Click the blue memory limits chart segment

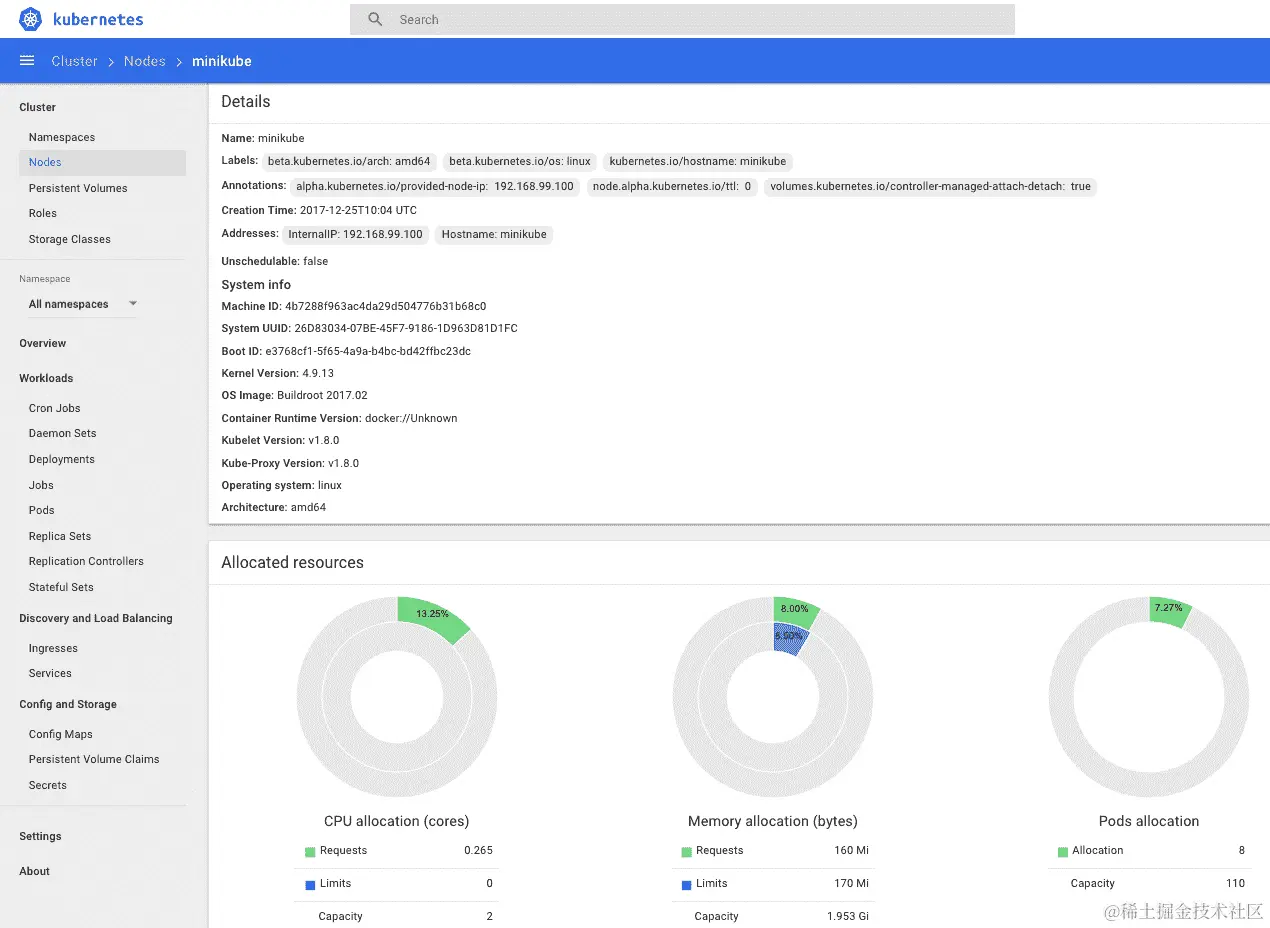[x=789, y=637]
